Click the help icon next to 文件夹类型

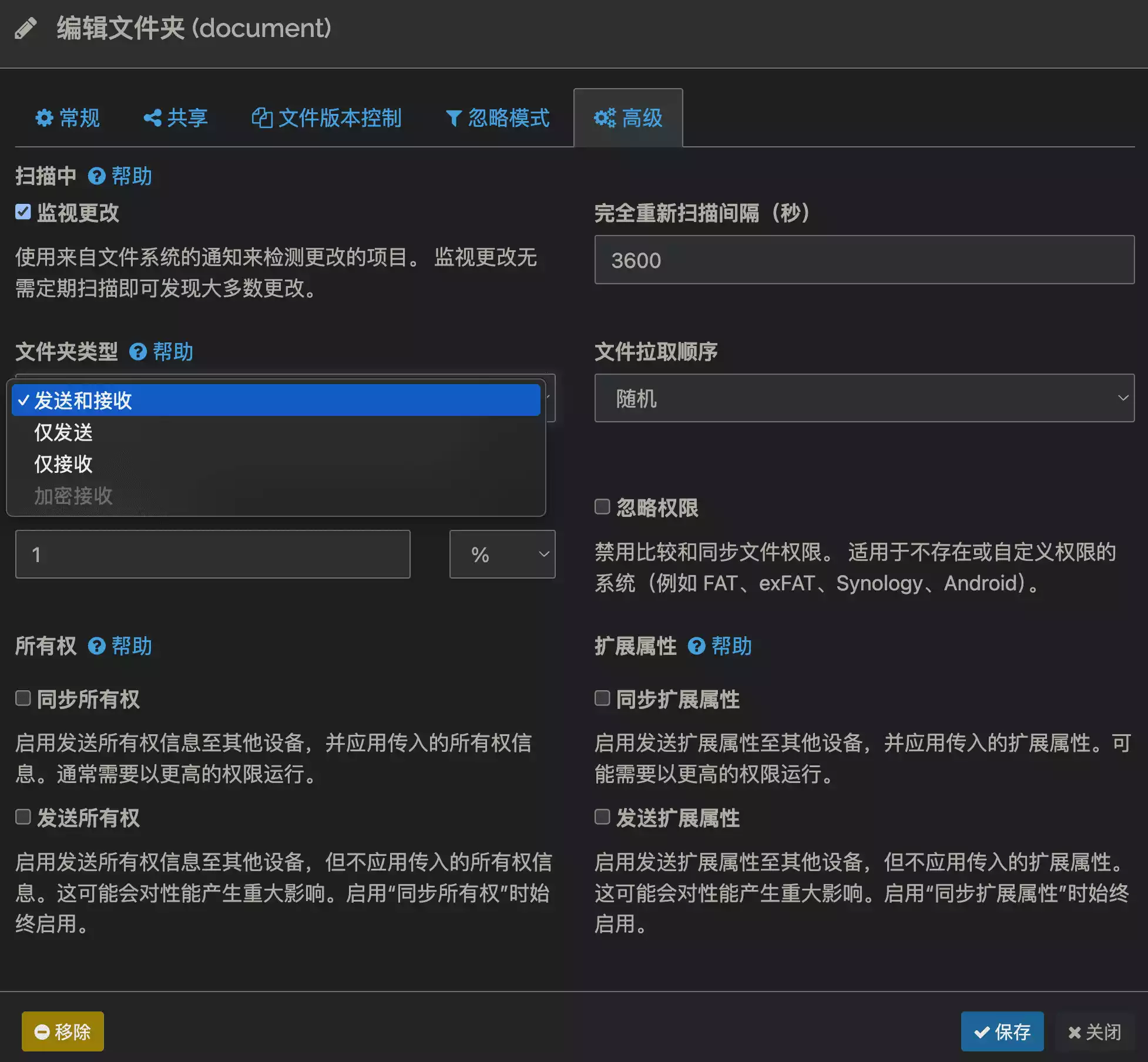(137, 352)
